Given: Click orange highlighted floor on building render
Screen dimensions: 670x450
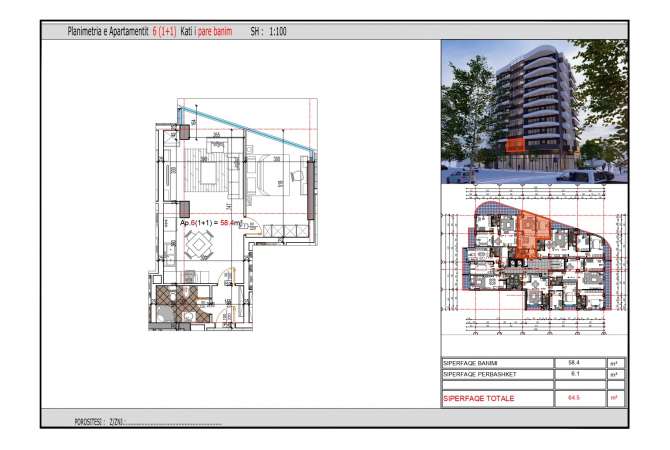Looking at the screenshot, I should [515, 147].
